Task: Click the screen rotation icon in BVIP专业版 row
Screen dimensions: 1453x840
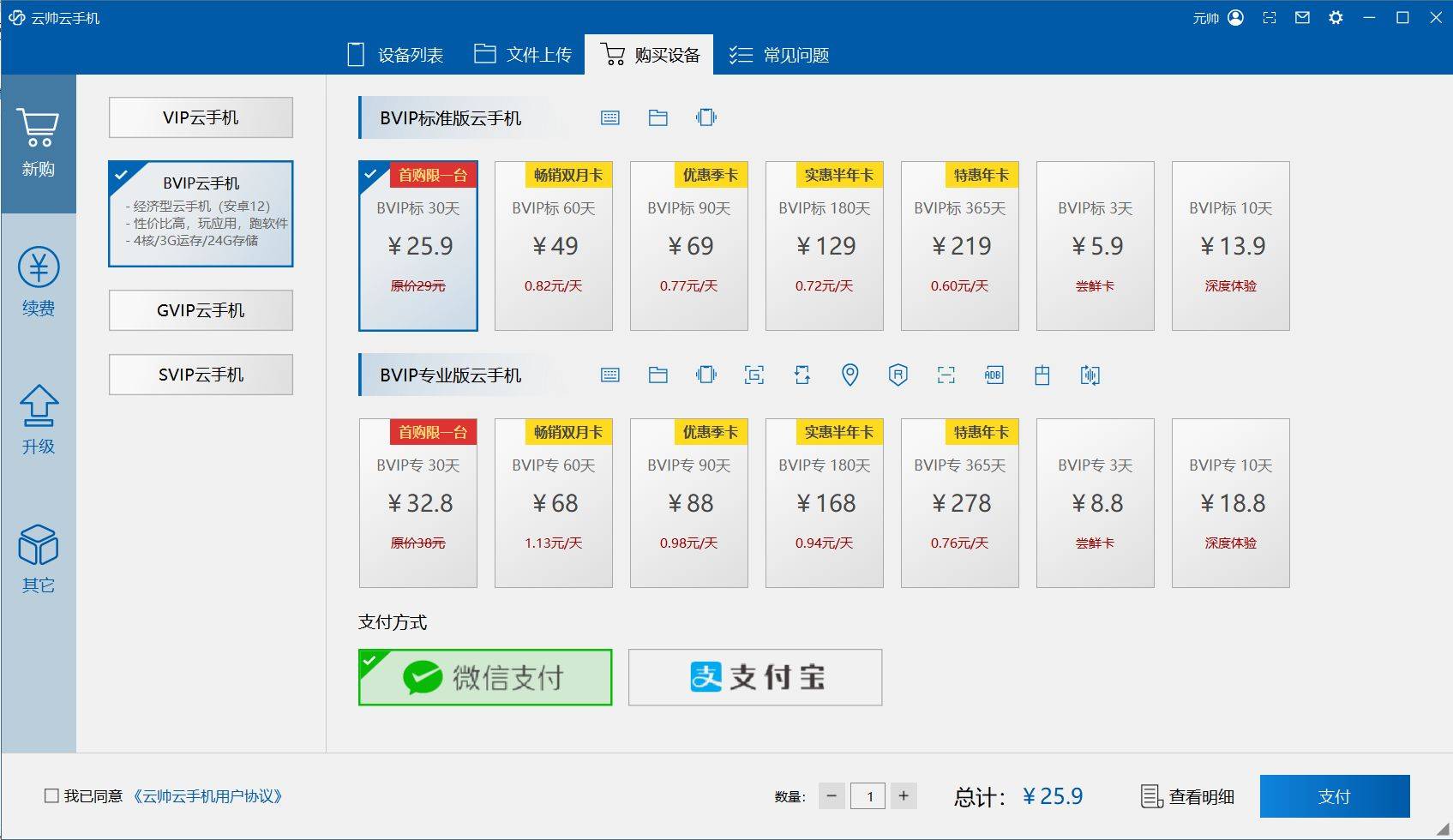Action: [802, 375]
